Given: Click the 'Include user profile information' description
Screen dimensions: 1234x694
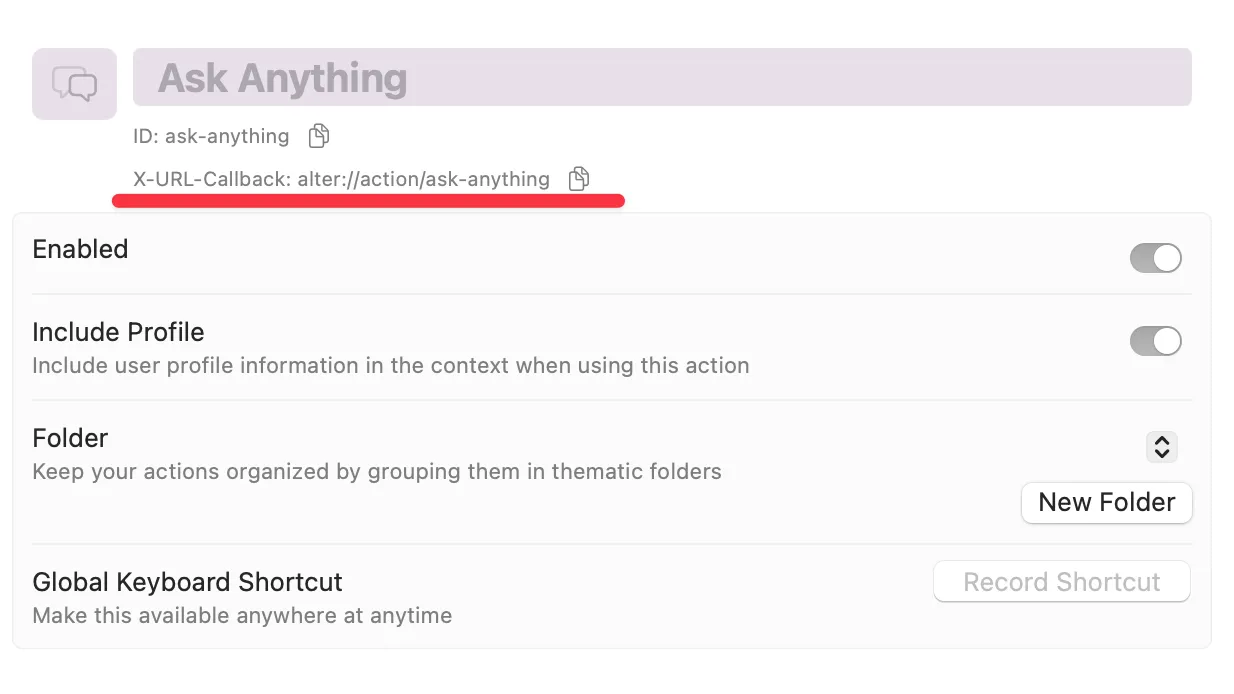Looking at the screenshot, I should (391, 366).
